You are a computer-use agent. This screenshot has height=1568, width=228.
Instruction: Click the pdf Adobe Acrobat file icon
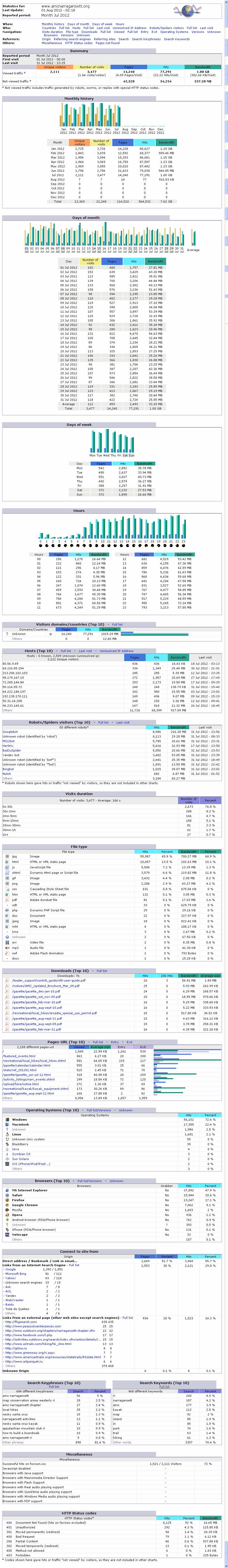coord(7,899)
